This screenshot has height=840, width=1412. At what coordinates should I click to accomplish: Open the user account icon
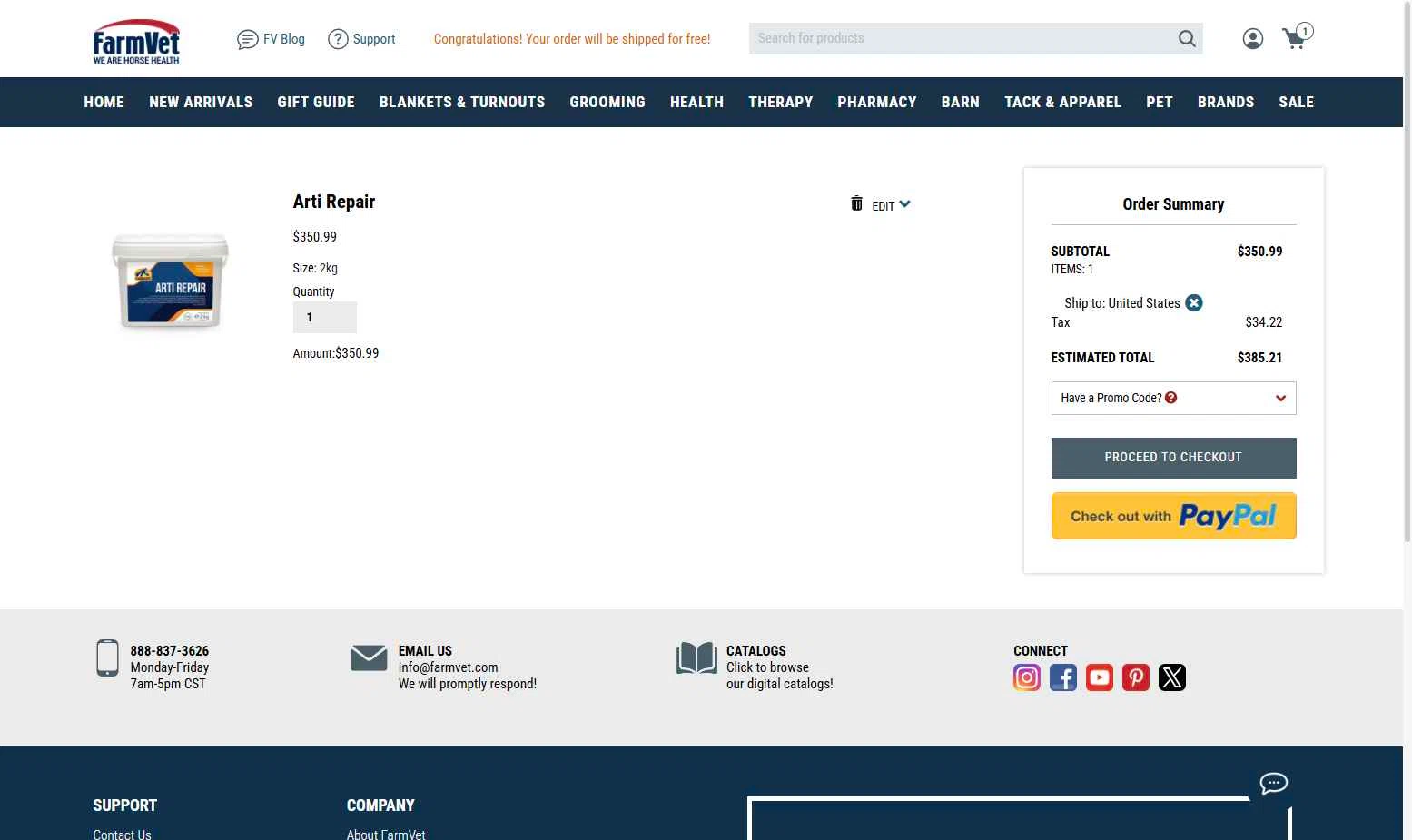1253,38
